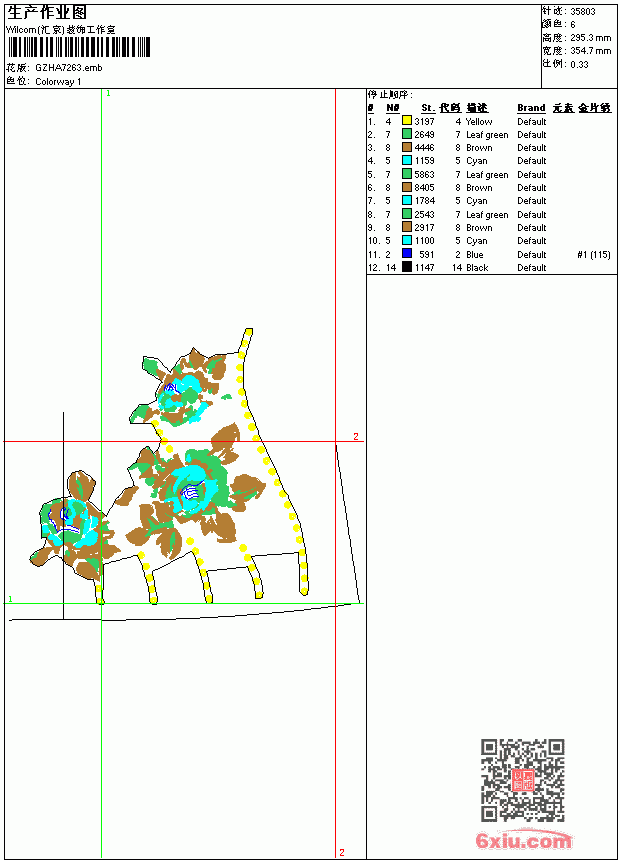Click the GZHA7263.emb file name

69,68
